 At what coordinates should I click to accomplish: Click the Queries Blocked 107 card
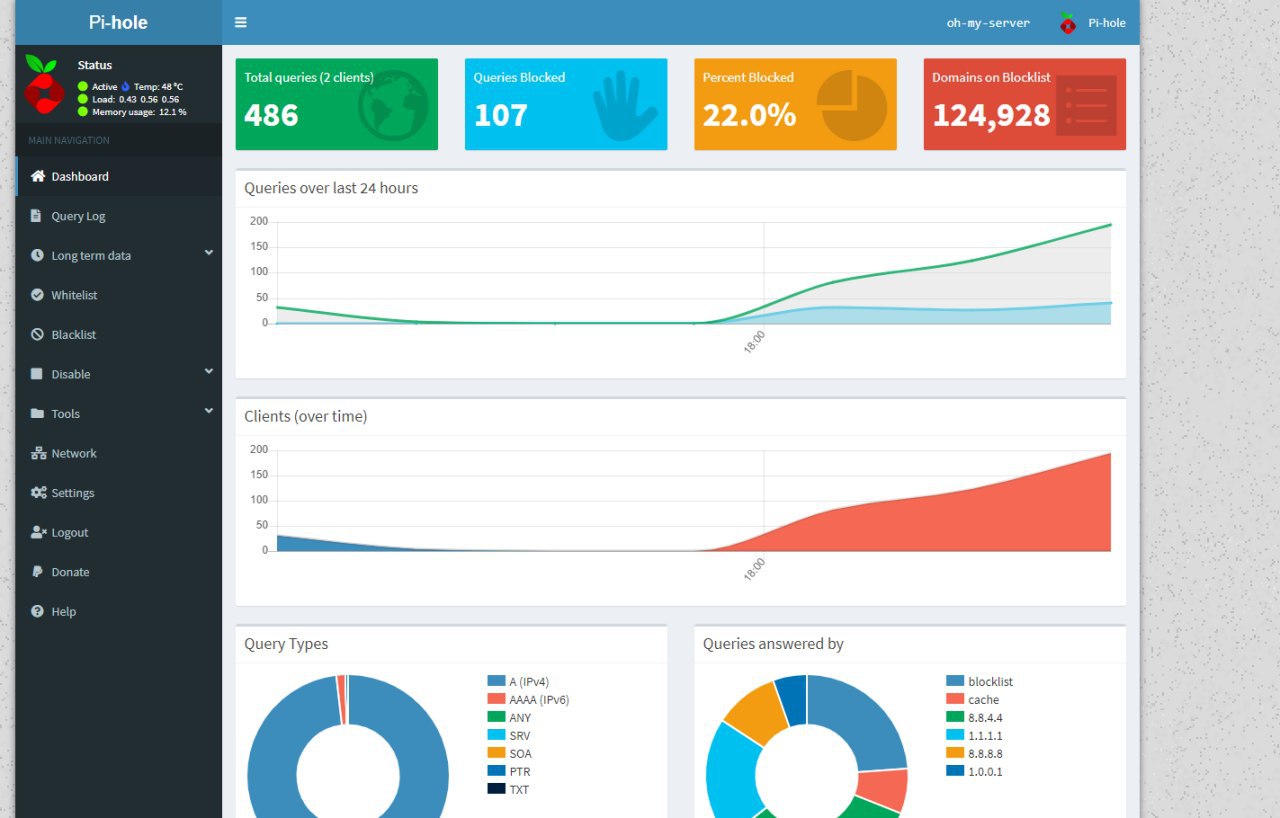(566, 104)
